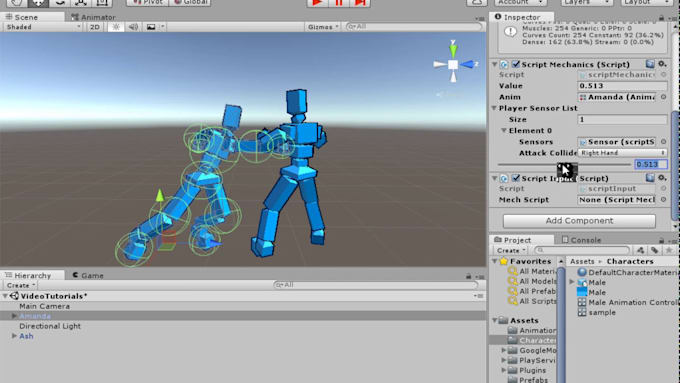Toggle Pivot handle position button
Image resolution: width=680 pixels, height=383 pixels.
tap(147, 3)
